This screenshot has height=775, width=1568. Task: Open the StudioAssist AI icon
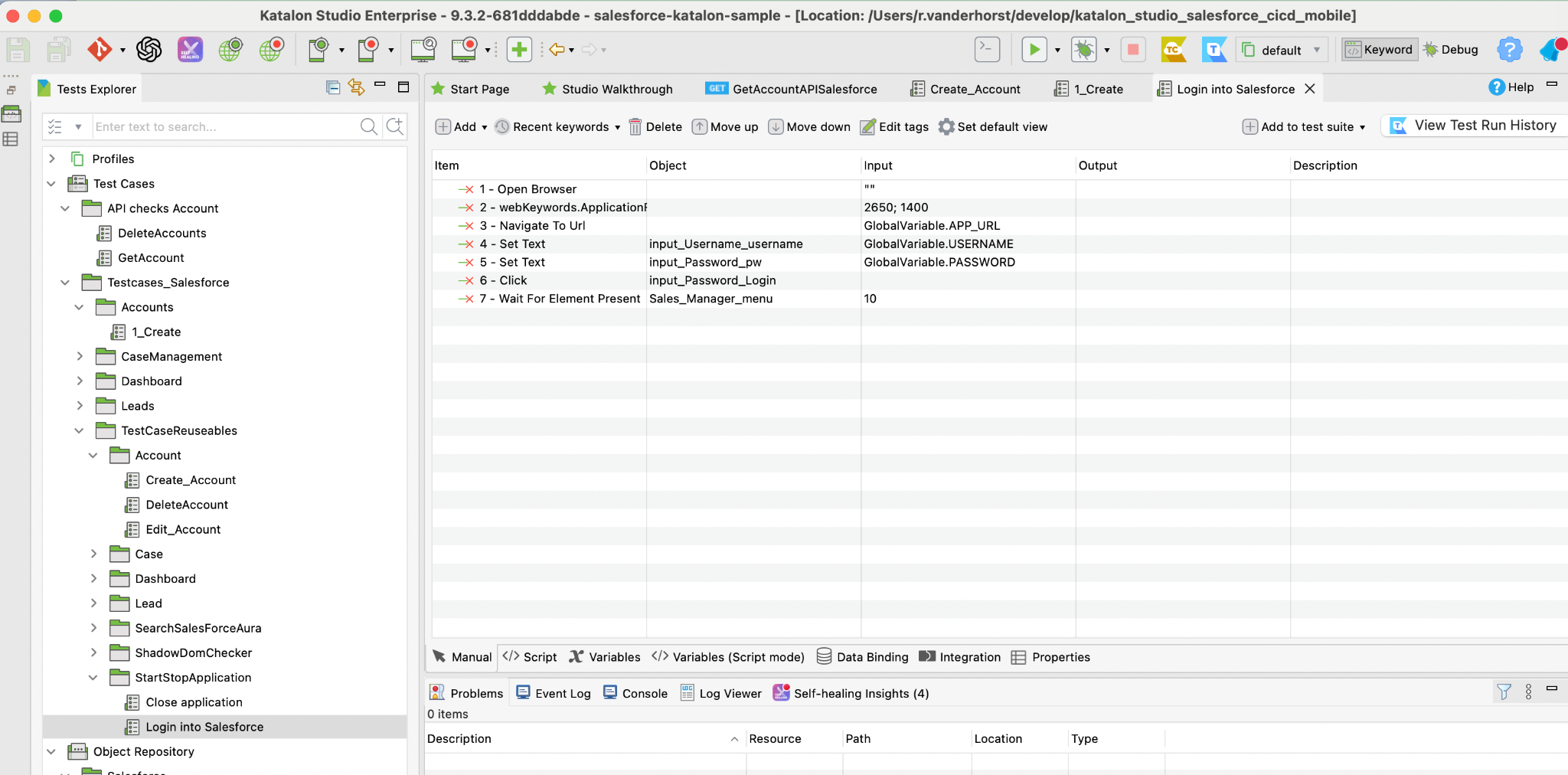coord(149,50)
